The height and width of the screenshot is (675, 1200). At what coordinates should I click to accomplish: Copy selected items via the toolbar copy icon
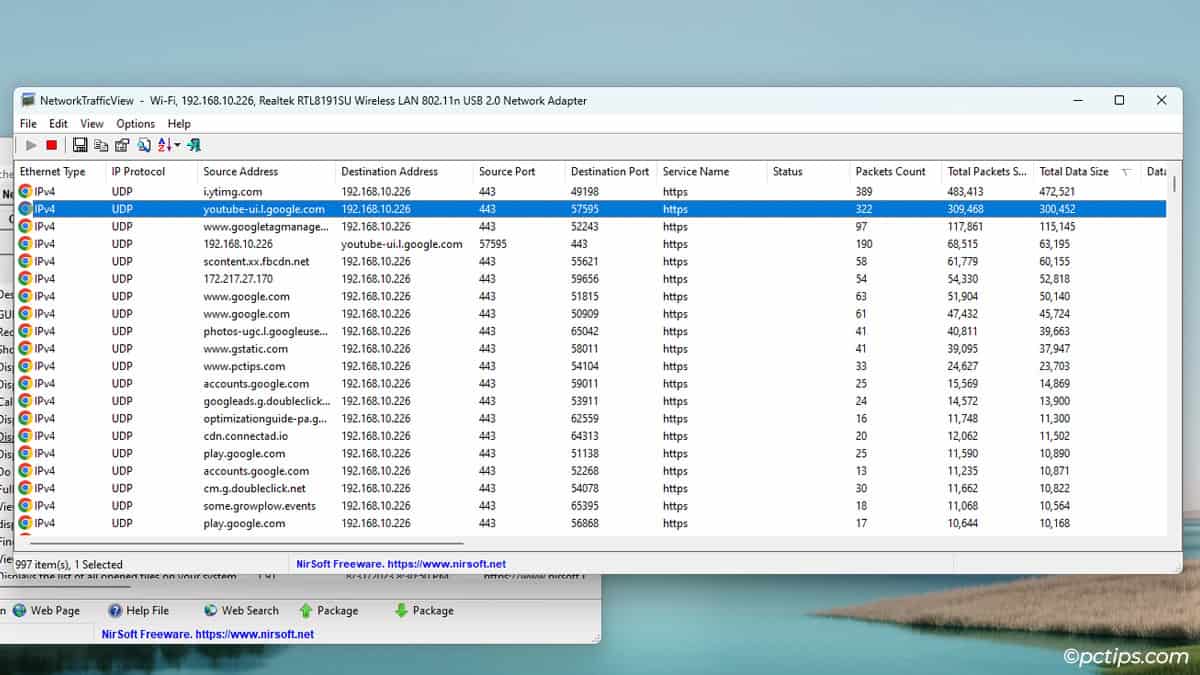point(101,145)
